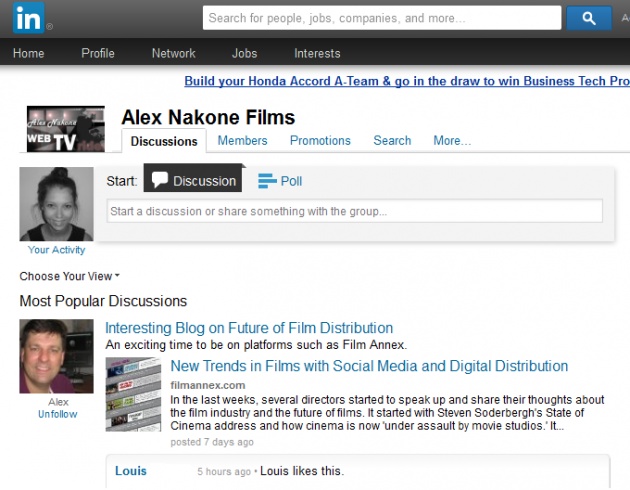630x490 pixels.
Task: Open Louis's profile link
Action: [131, 471]
